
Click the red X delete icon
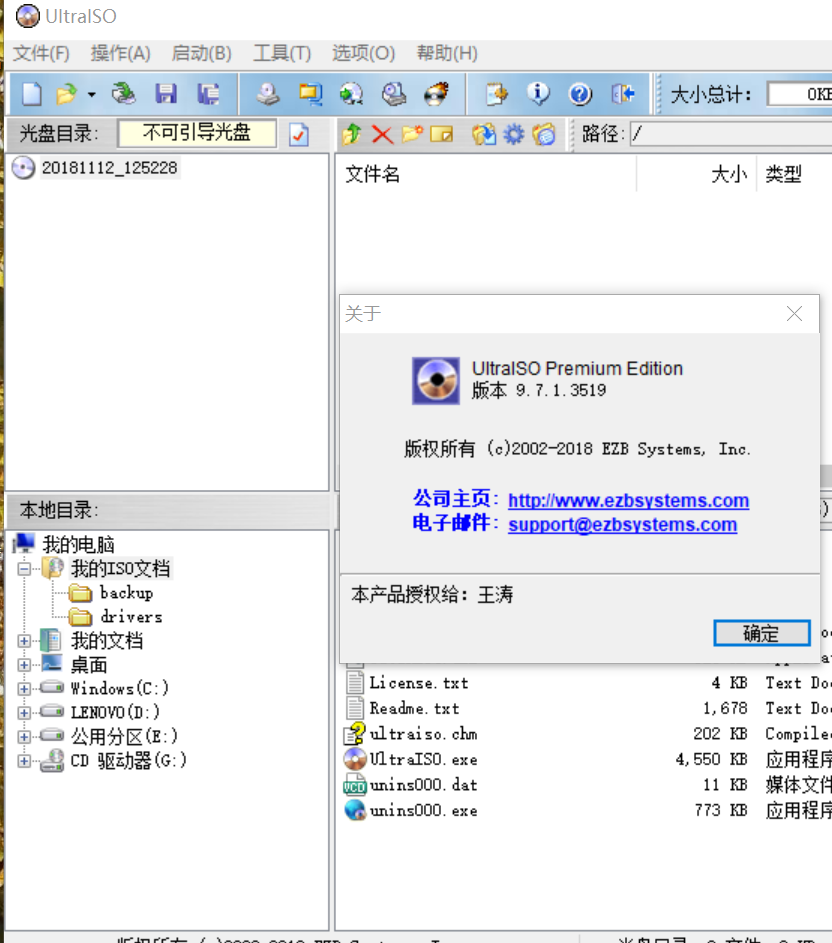(382, 134)
